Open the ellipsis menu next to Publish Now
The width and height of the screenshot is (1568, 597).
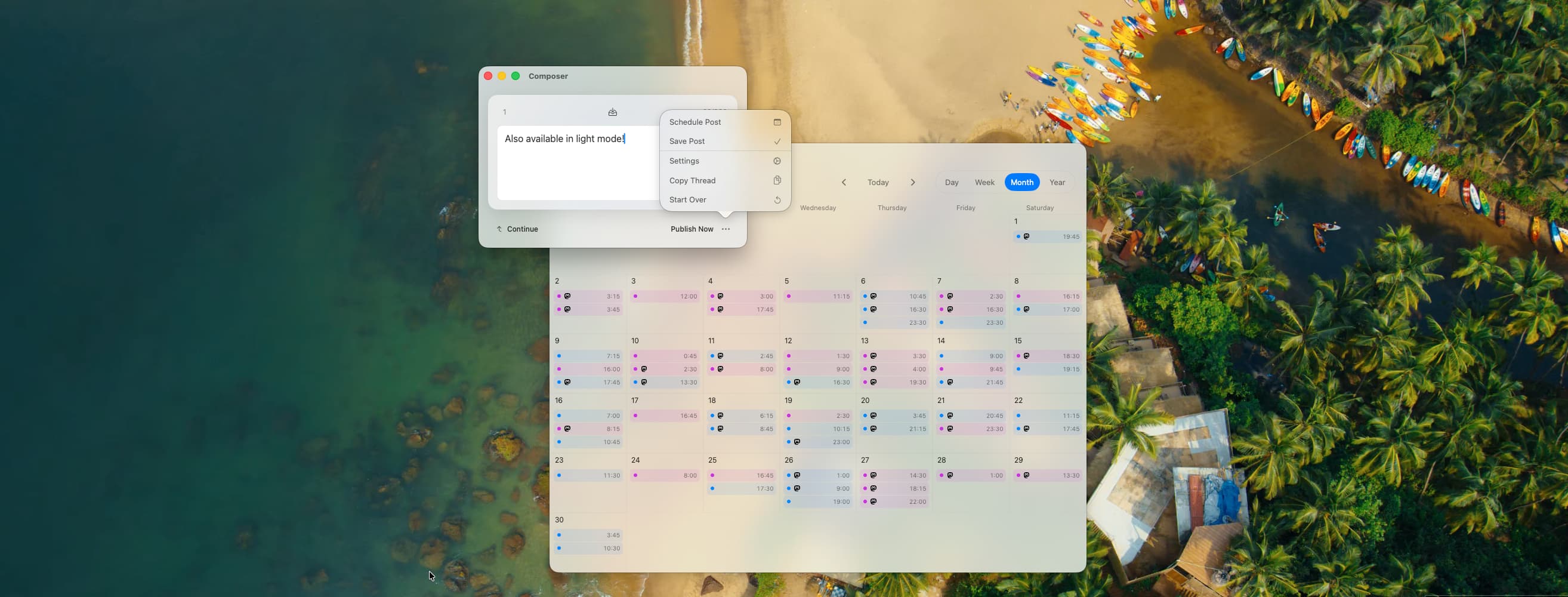[726, 229]
